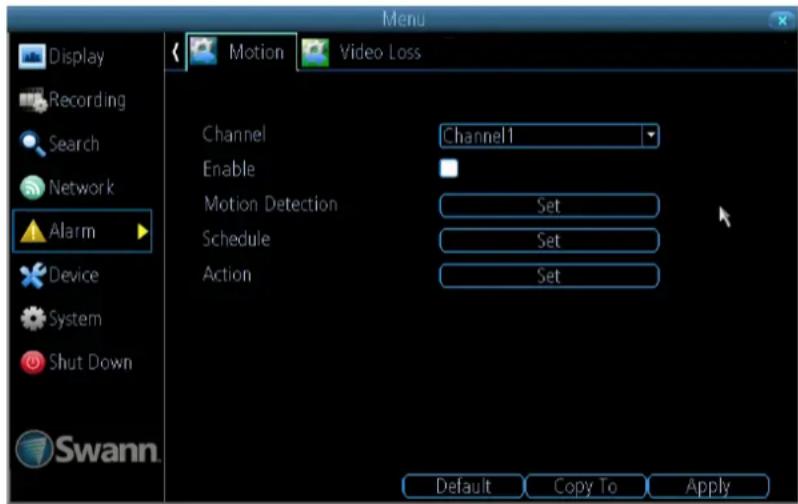Click the yellow Alarm warning triangle icon
The width and height of the screenshot is (798, 504).
[33, 231]
